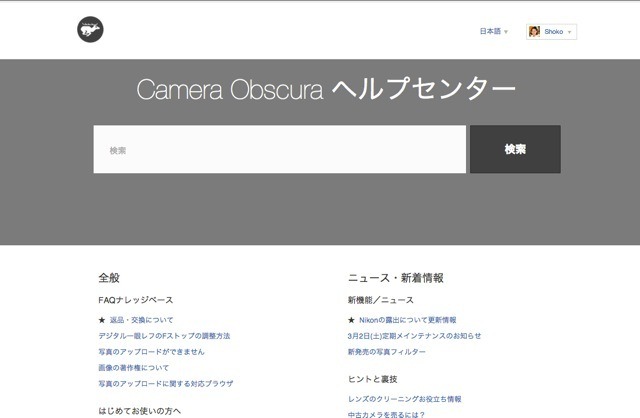Open the はじめてお使いの方へ section
Viewport: 640px width, 418px height.
point(140,411)
